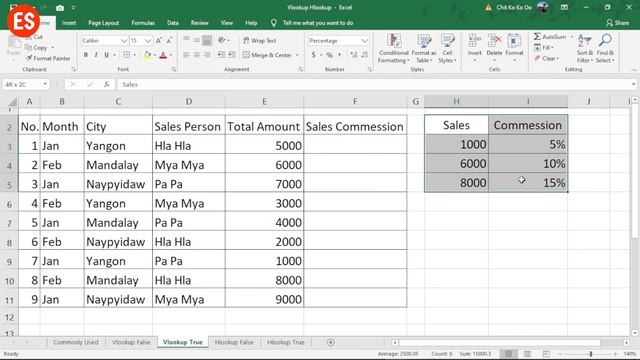
Task: Open the Borders dropdown arrow
Action: coord(135,55)
